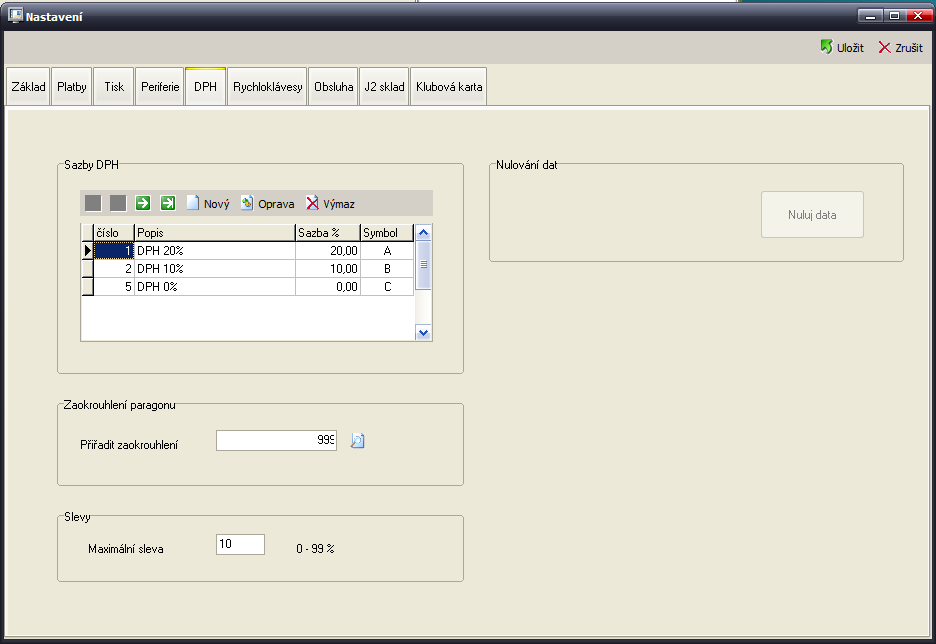Click the 0,00 rate cell
Screen dimensions: 936x644
pyautogui.click(x=328, y=286)
